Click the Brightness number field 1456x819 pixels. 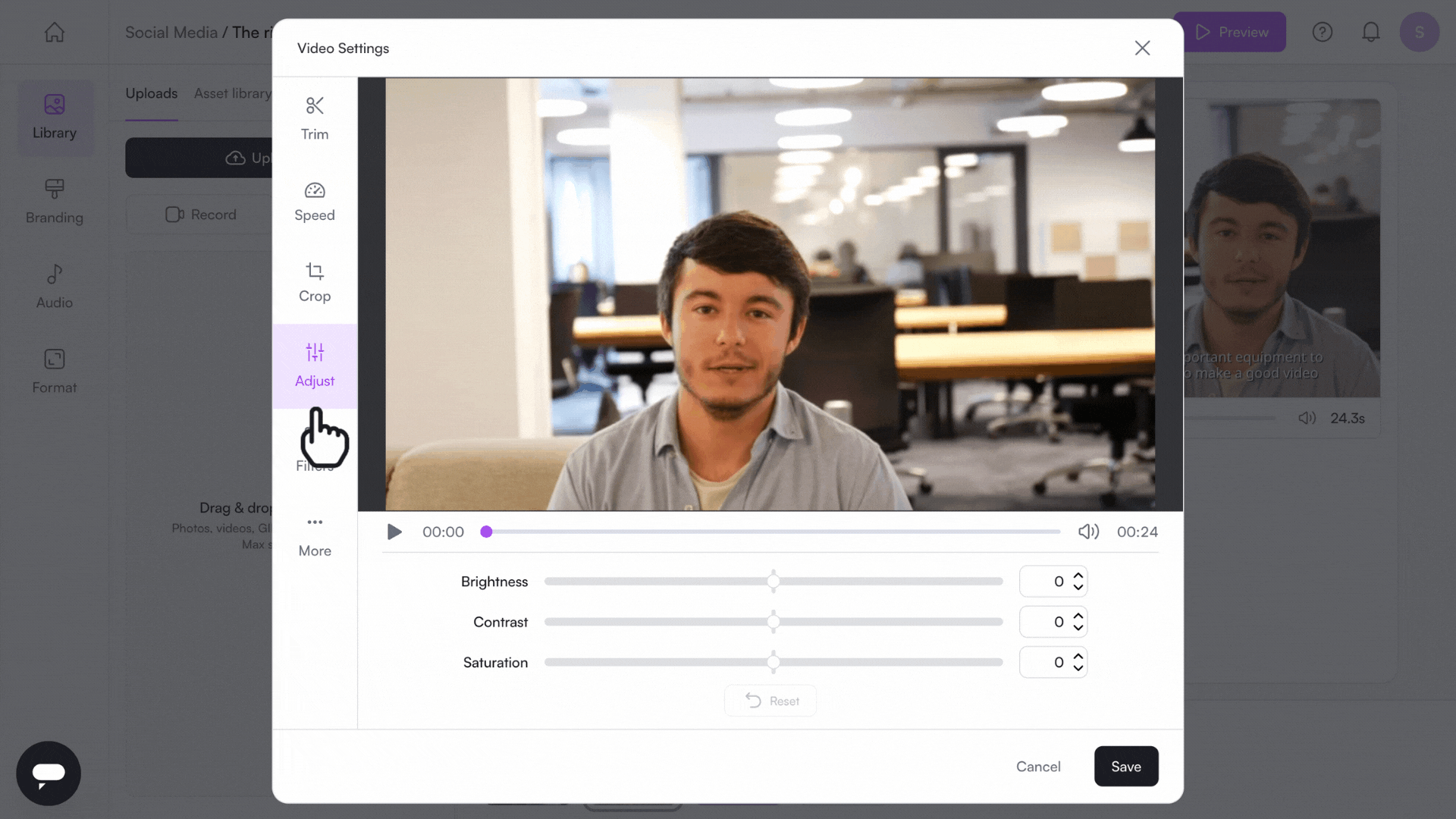point(1053,582)
